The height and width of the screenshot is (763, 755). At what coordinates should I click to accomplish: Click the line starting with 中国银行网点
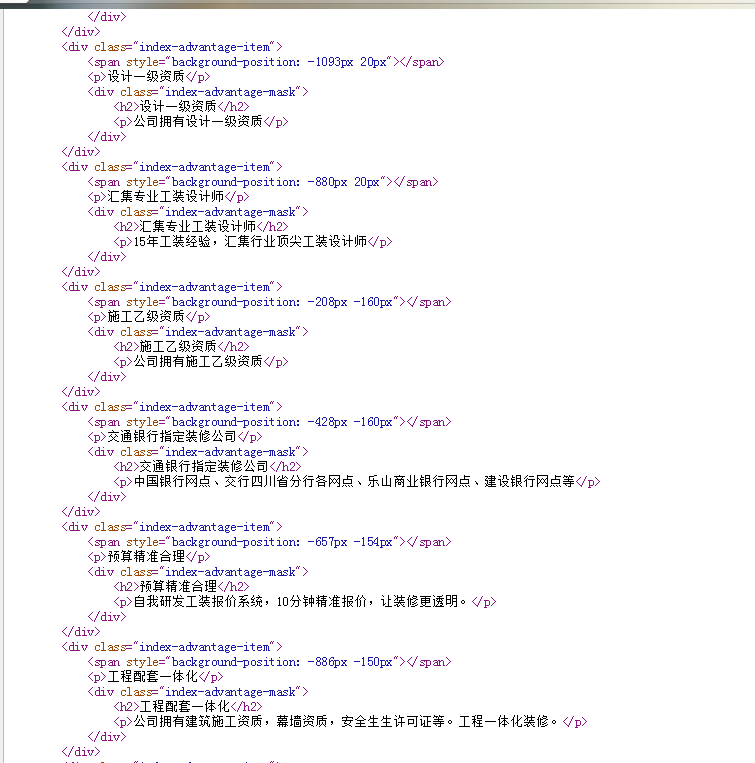coord(354,482)
